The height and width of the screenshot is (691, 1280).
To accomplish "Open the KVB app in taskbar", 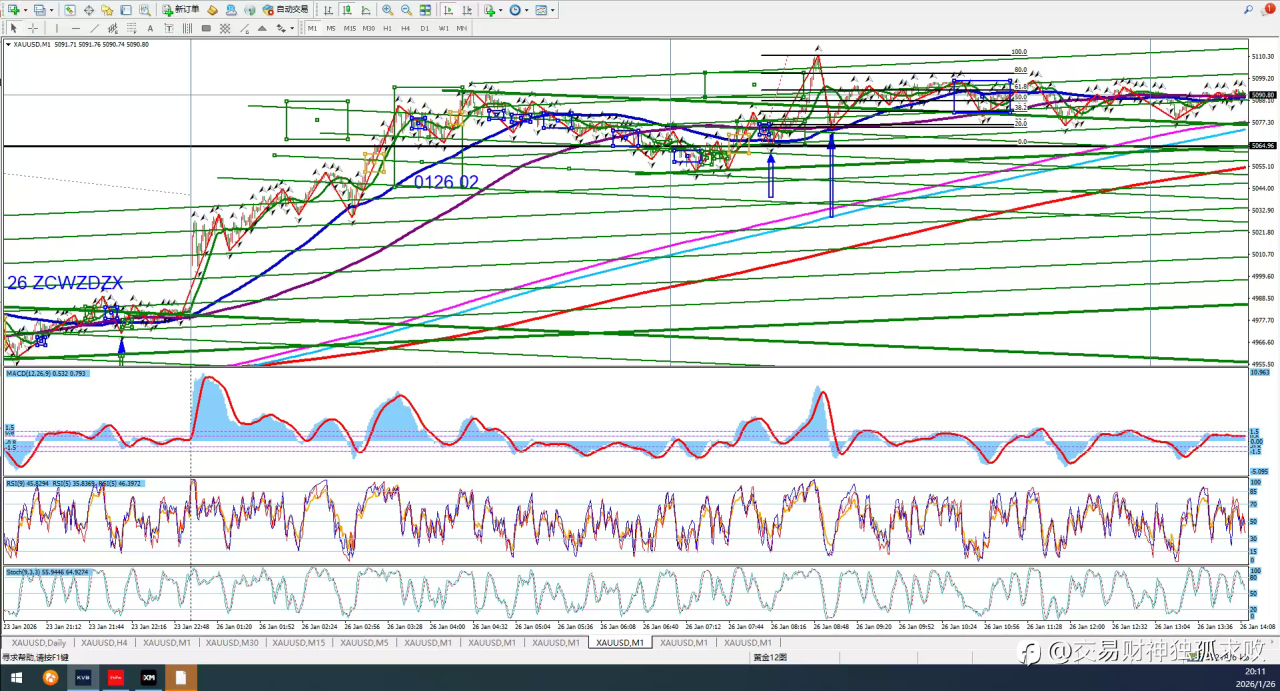I will (x=82, y=678).
